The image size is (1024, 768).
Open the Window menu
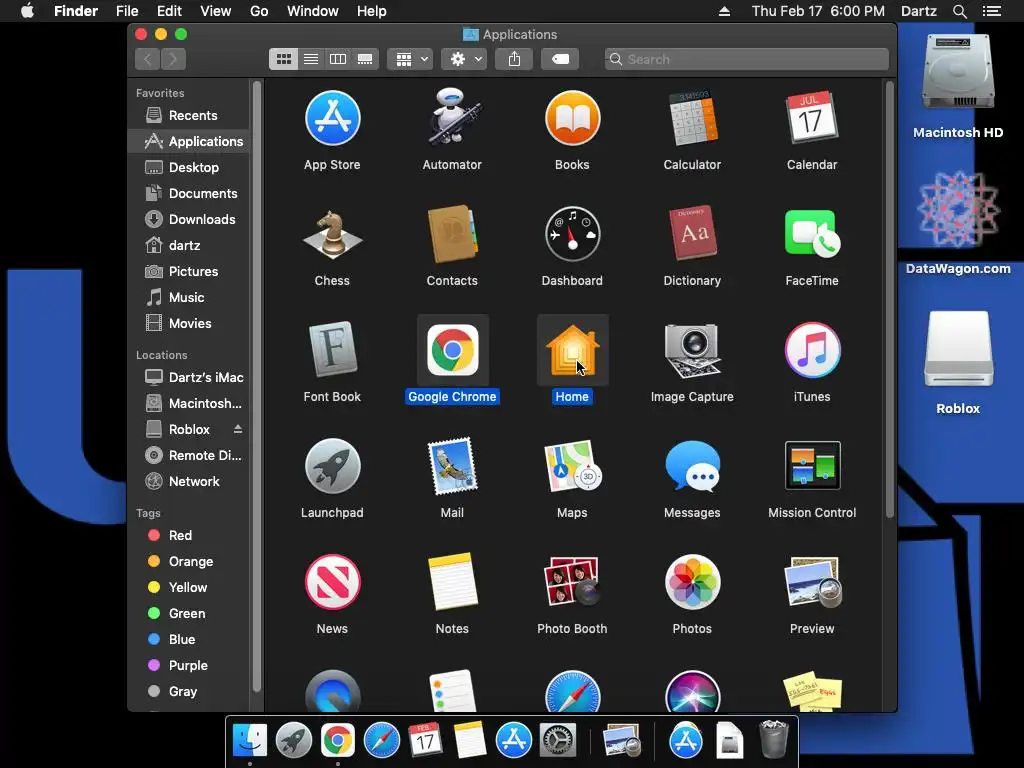[x=313, y=11]
